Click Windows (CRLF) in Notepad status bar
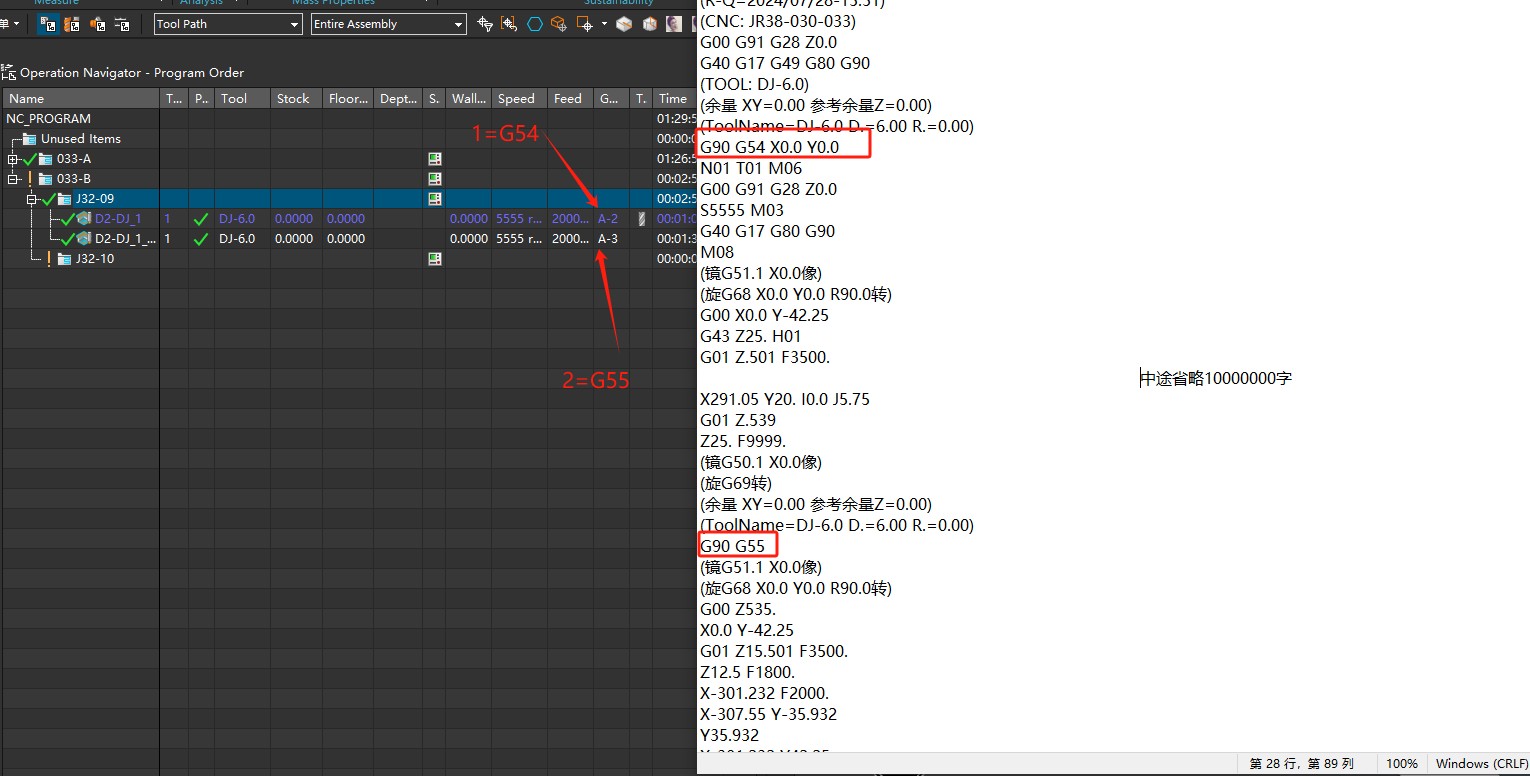This screenshot has width=1530, height=776. click(x=1482, y=764)
